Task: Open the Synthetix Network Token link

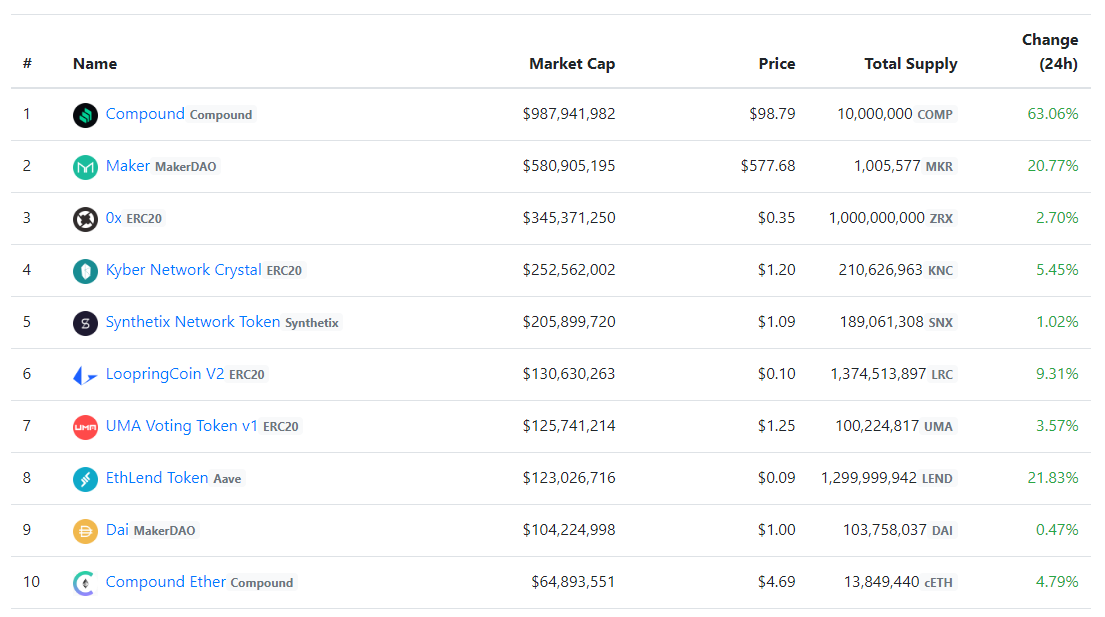Action: pyautogui.click(x=192, y=322)
